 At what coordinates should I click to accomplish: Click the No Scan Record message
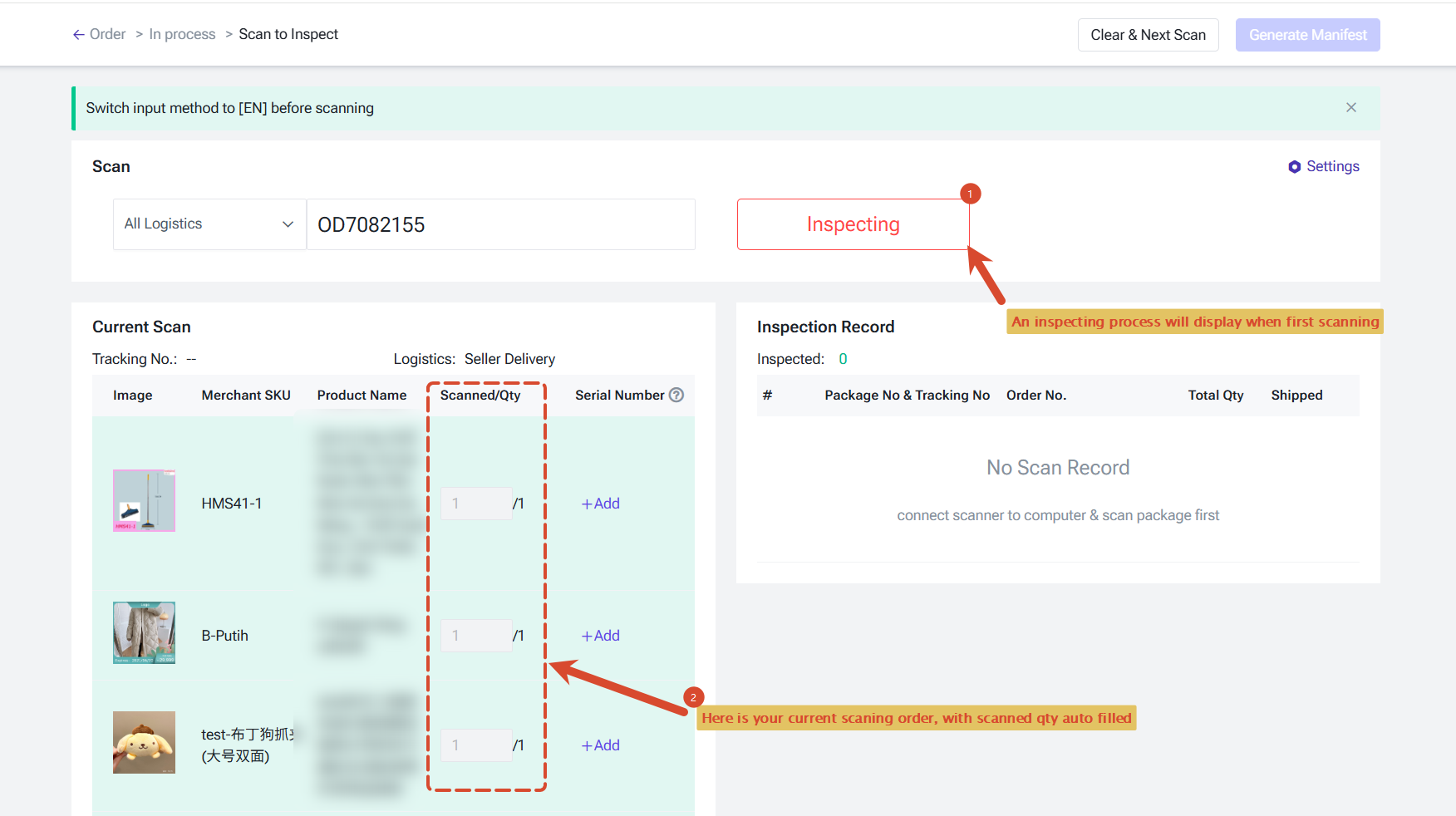click(1058, 468)
